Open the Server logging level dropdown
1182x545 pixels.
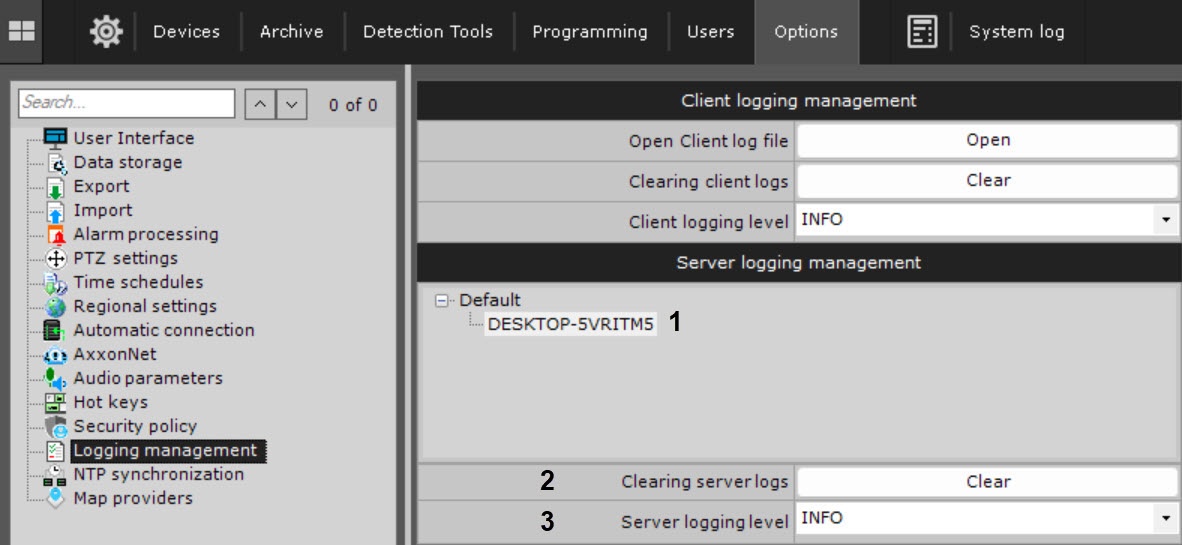1165,519
